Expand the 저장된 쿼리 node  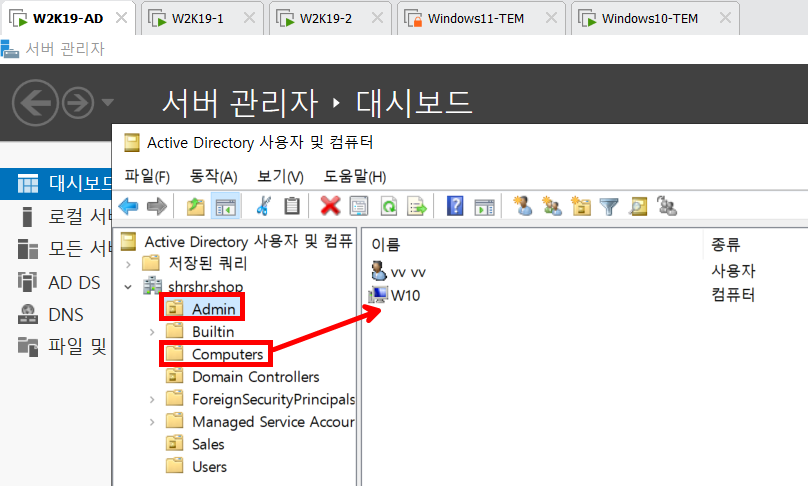(x=128, y=264)
